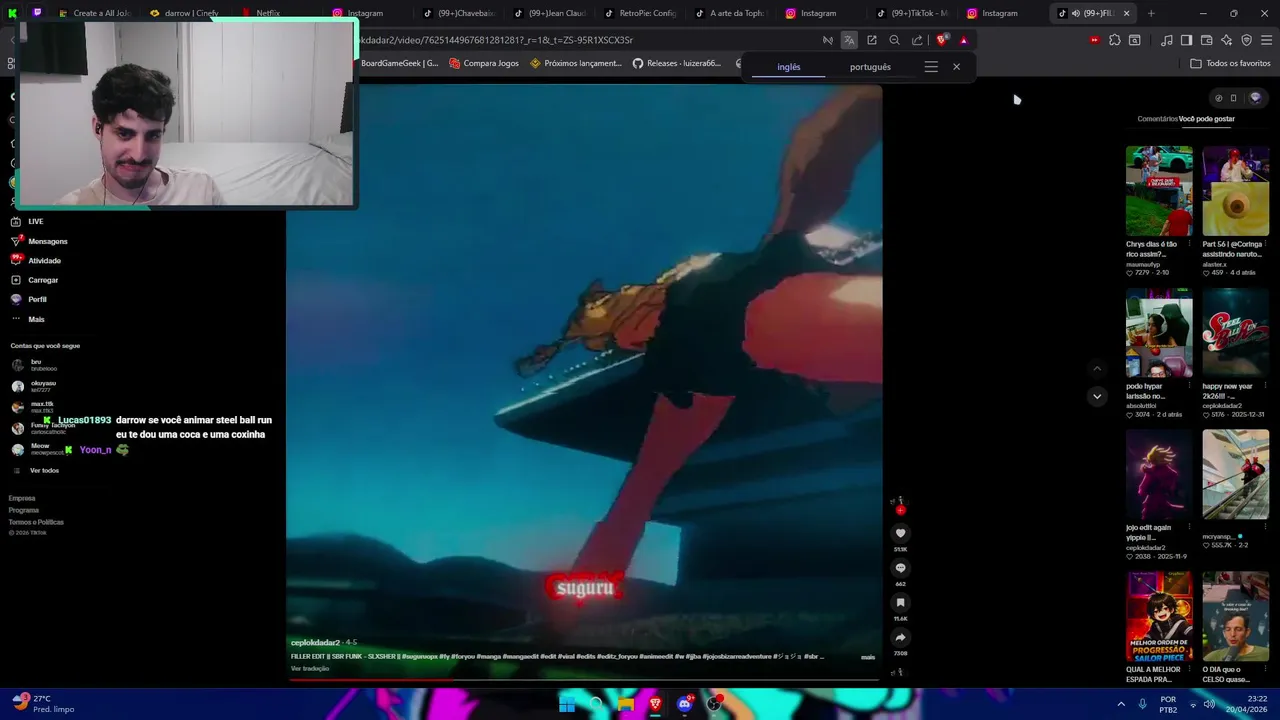The image size is (1280, 720).
Task: Open the Windows Start button
Action: pos(567,704)
